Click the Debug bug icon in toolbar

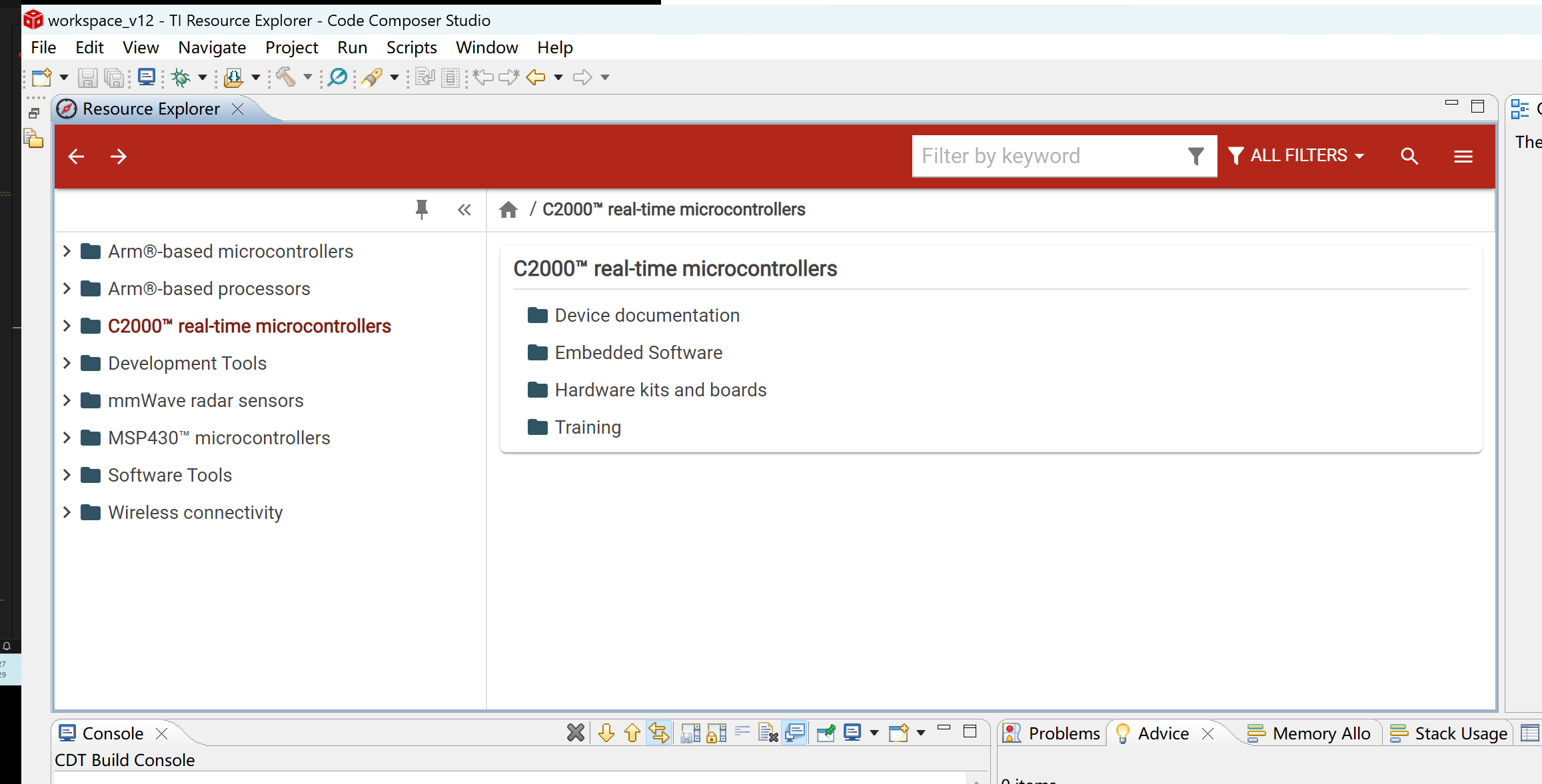[181, 78]
